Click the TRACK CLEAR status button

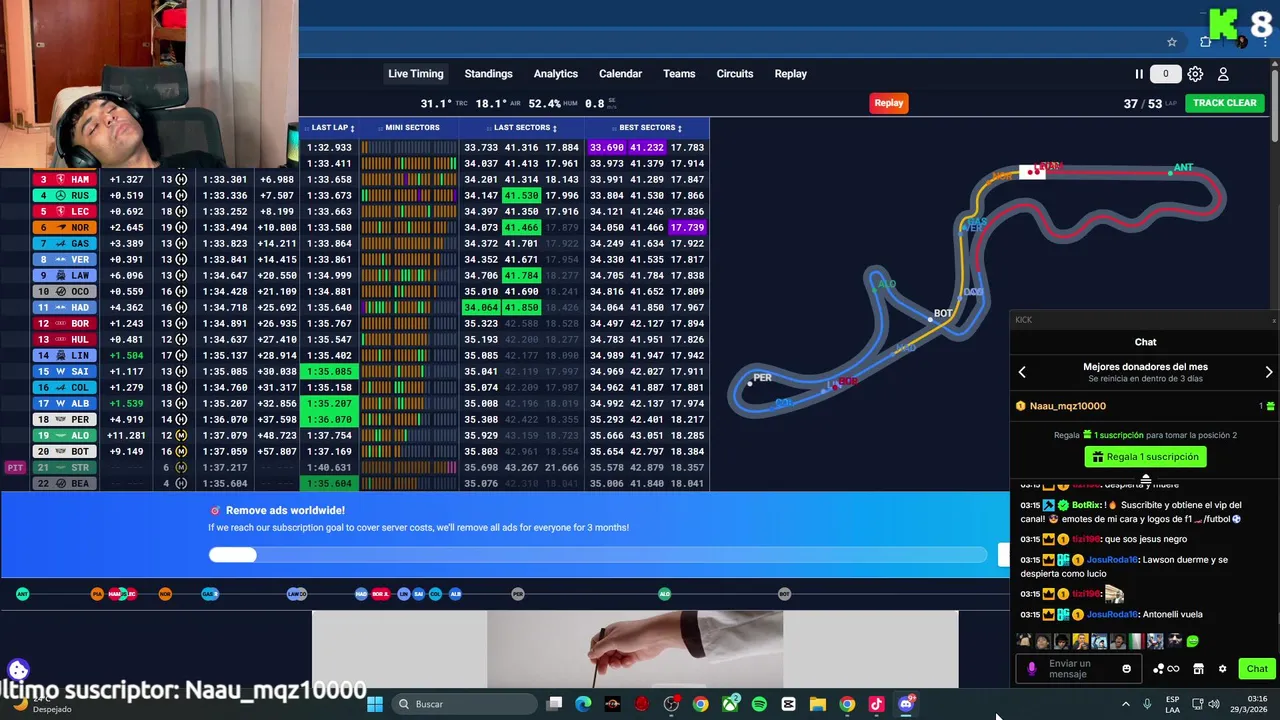[1224, 103]
